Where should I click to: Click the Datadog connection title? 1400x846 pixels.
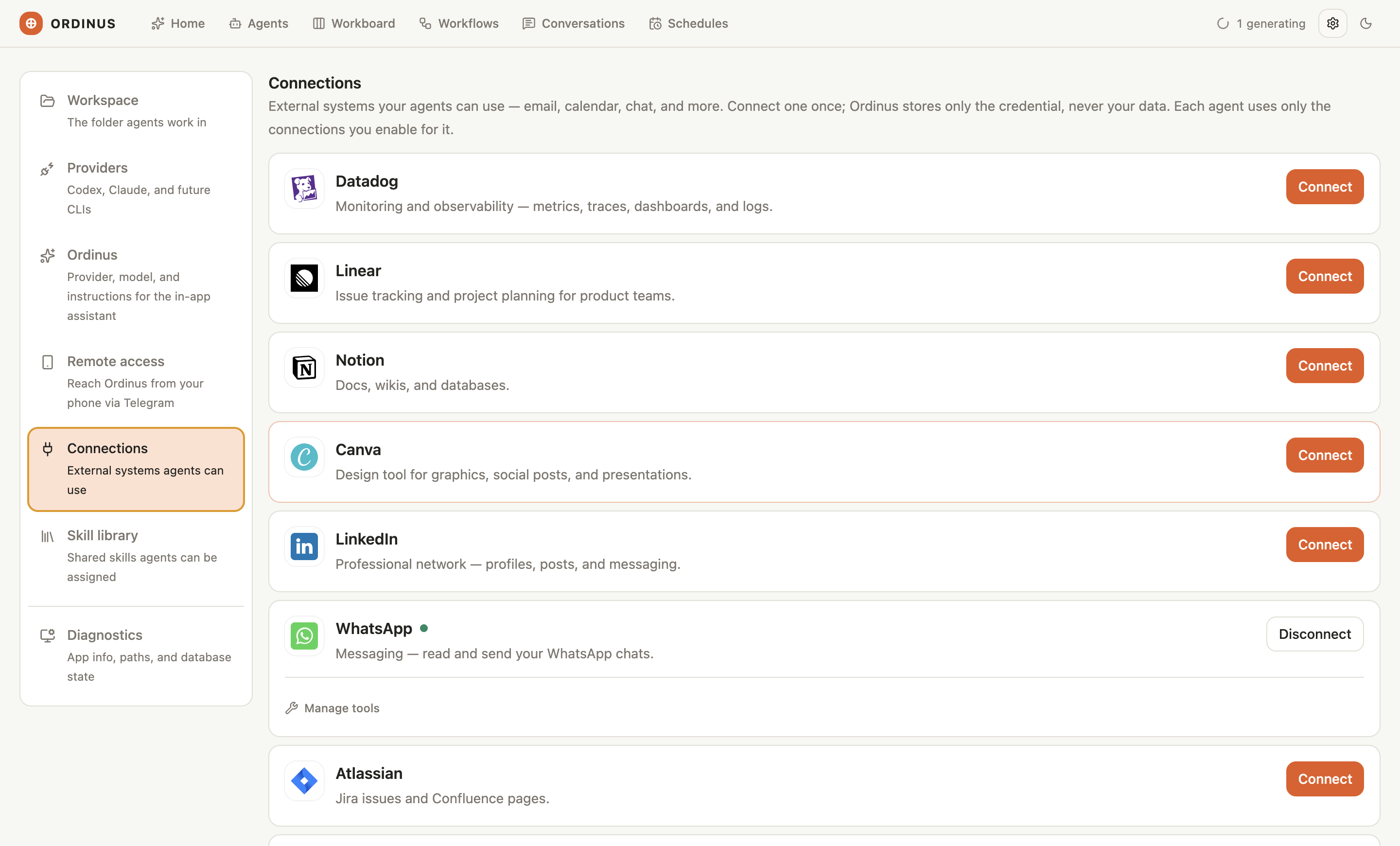coord(367,181)
